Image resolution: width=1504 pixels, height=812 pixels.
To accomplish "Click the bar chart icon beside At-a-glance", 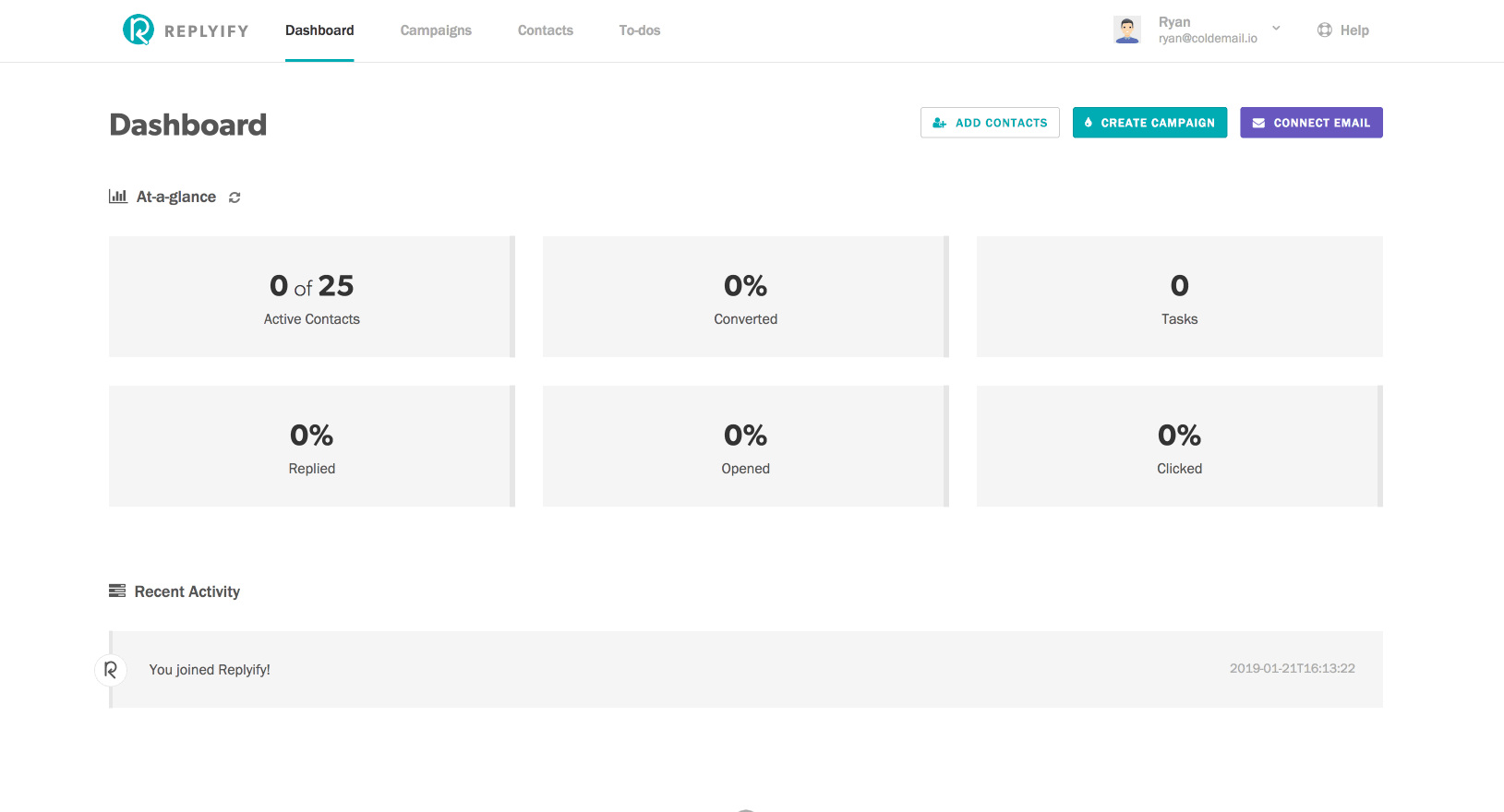I will tap(118, 197).
